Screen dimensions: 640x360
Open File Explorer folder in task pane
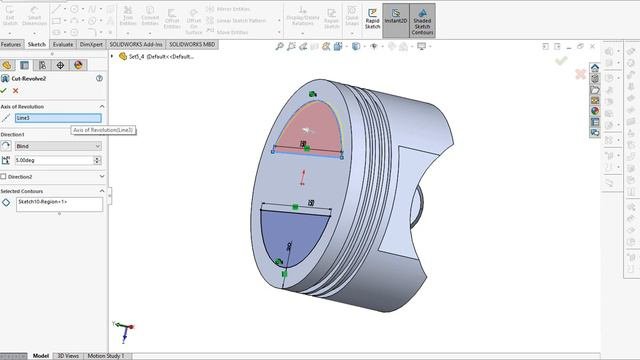pos(595,89)
